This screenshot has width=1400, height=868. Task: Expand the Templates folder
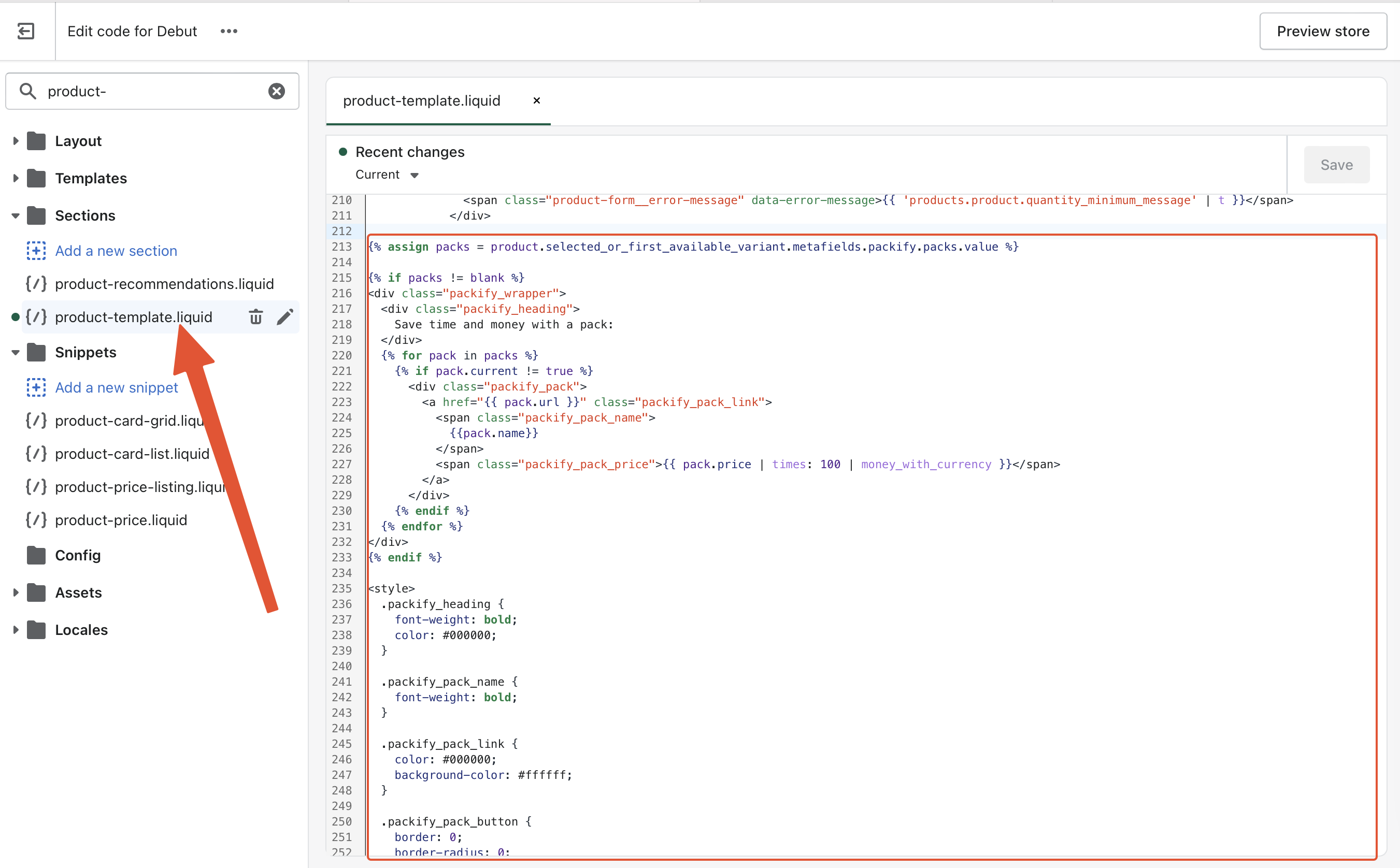pos(16,179)
